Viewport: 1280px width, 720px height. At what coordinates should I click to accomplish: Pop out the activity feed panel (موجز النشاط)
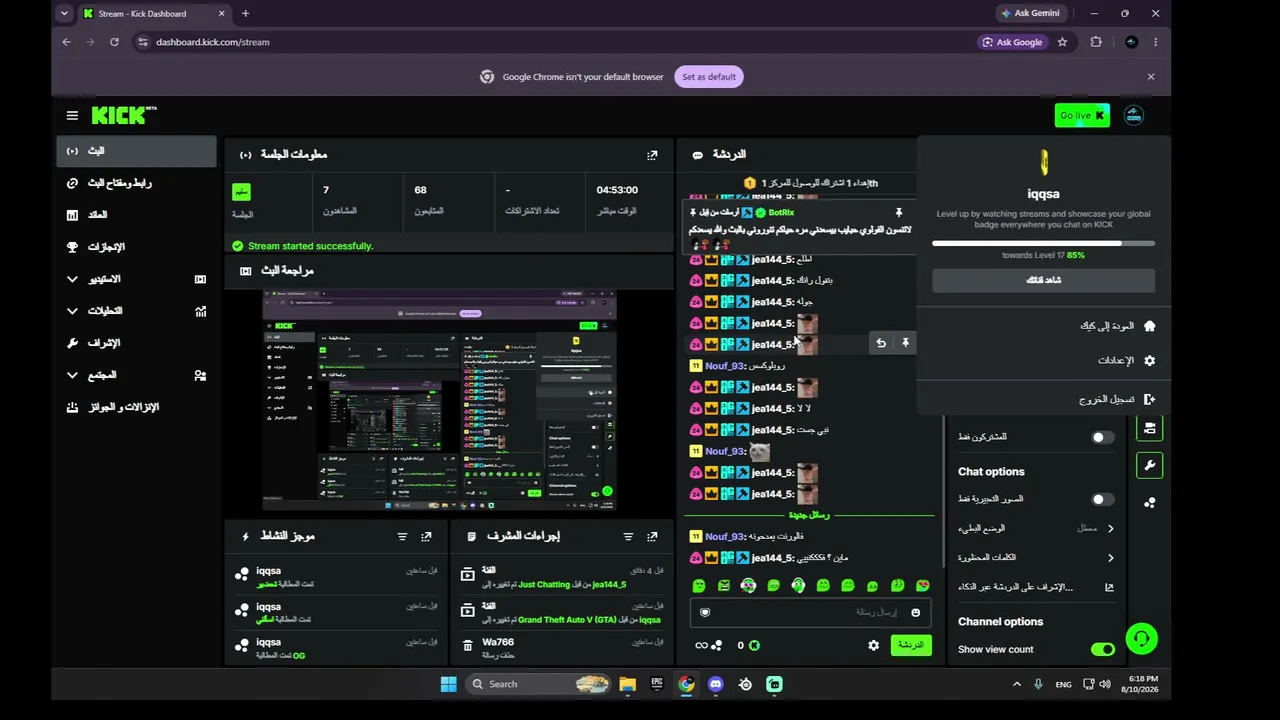[426, 537]
